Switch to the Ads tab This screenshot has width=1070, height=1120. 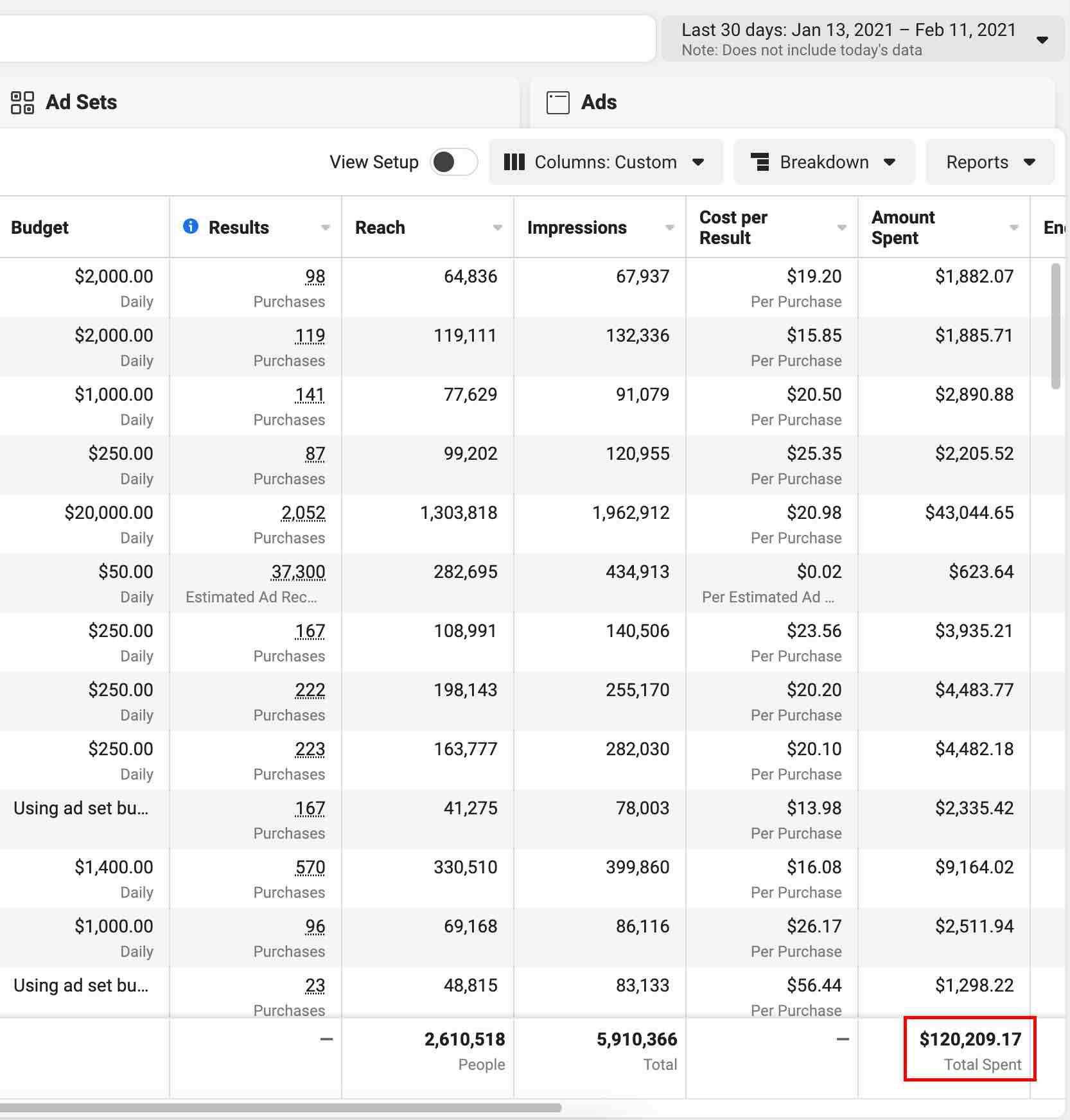coord(599,103)
